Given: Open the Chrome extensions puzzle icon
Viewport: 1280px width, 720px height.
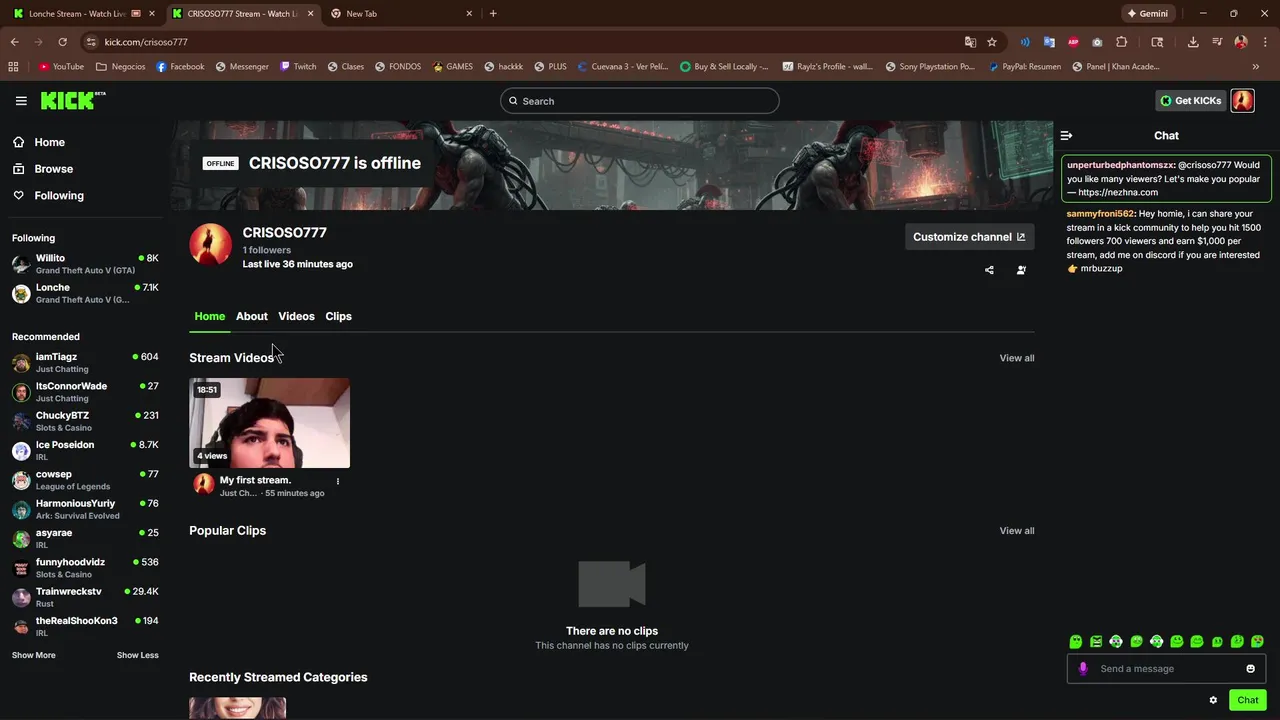Looking at the screenshot, I should pyautogui.click(x=1121, y=42).
